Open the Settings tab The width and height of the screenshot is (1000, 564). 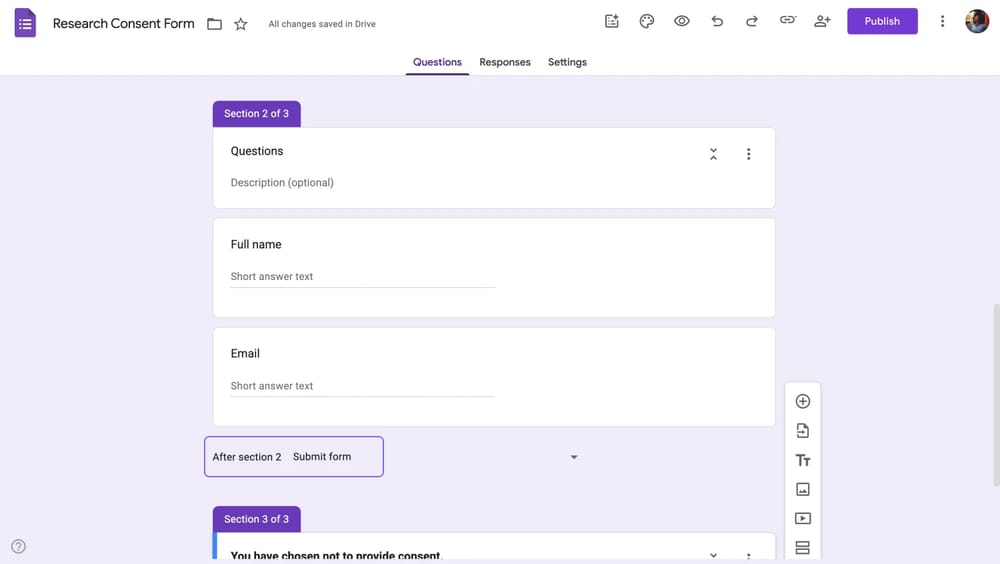pos(567,62)
